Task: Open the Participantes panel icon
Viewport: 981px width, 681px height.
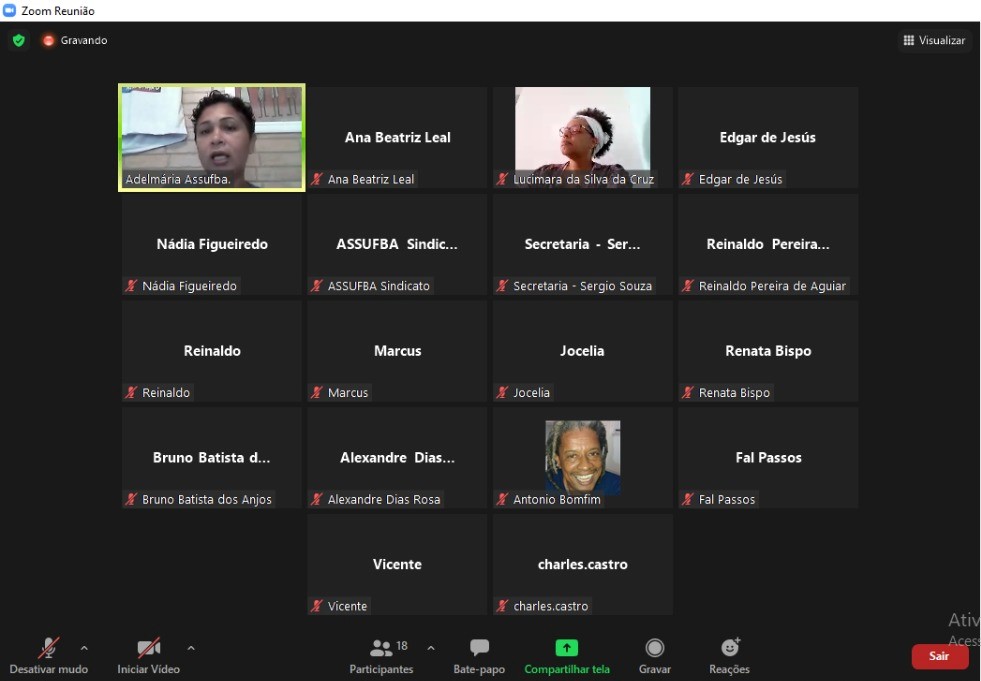Action: 381,648
